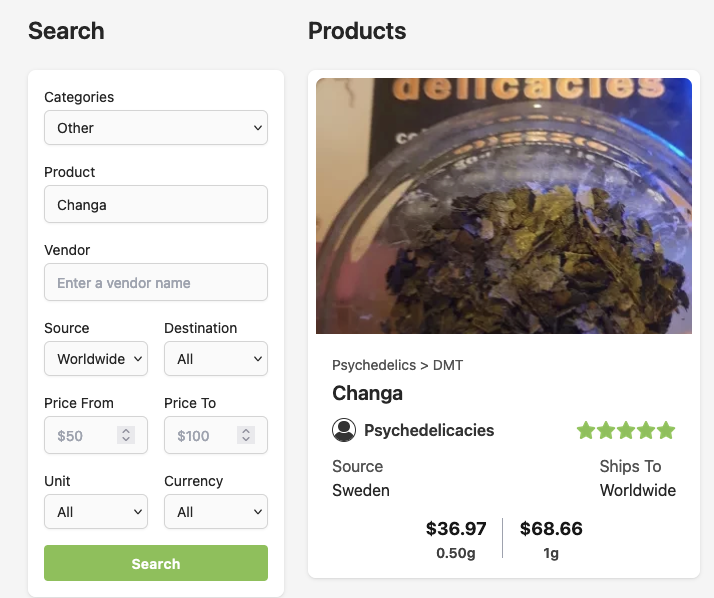Image resolution: width=714 pixels, height=598 pixels.
Task: Open the Categories dropdown showing Other
Action: tap(156, 128)
